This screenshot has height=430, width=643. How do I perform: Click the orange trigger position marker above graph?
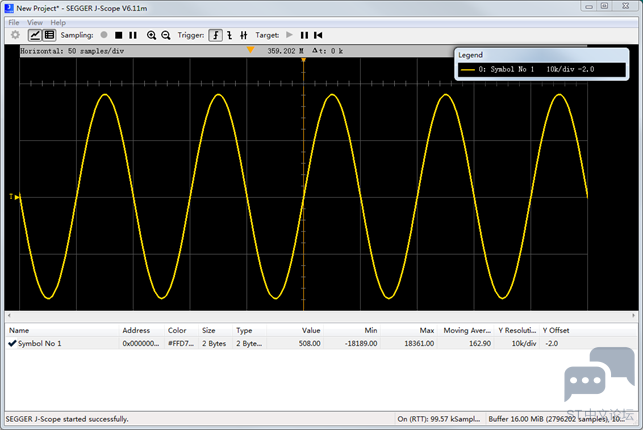251,50
